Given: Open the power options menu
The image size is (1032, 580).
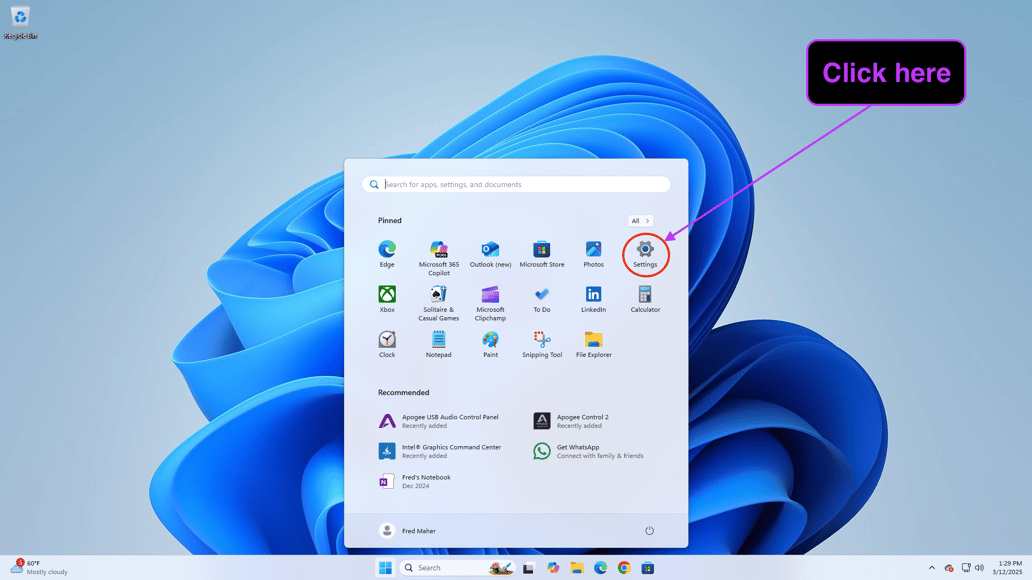Looking at the screenshot, I should [x=648, y=531].
